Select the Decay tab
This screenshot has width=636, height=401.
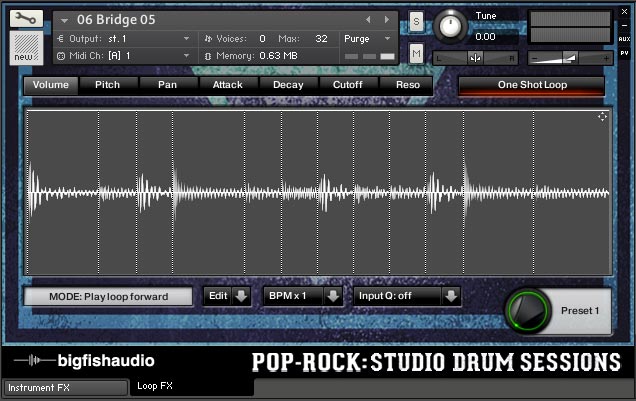coord(288,85)
